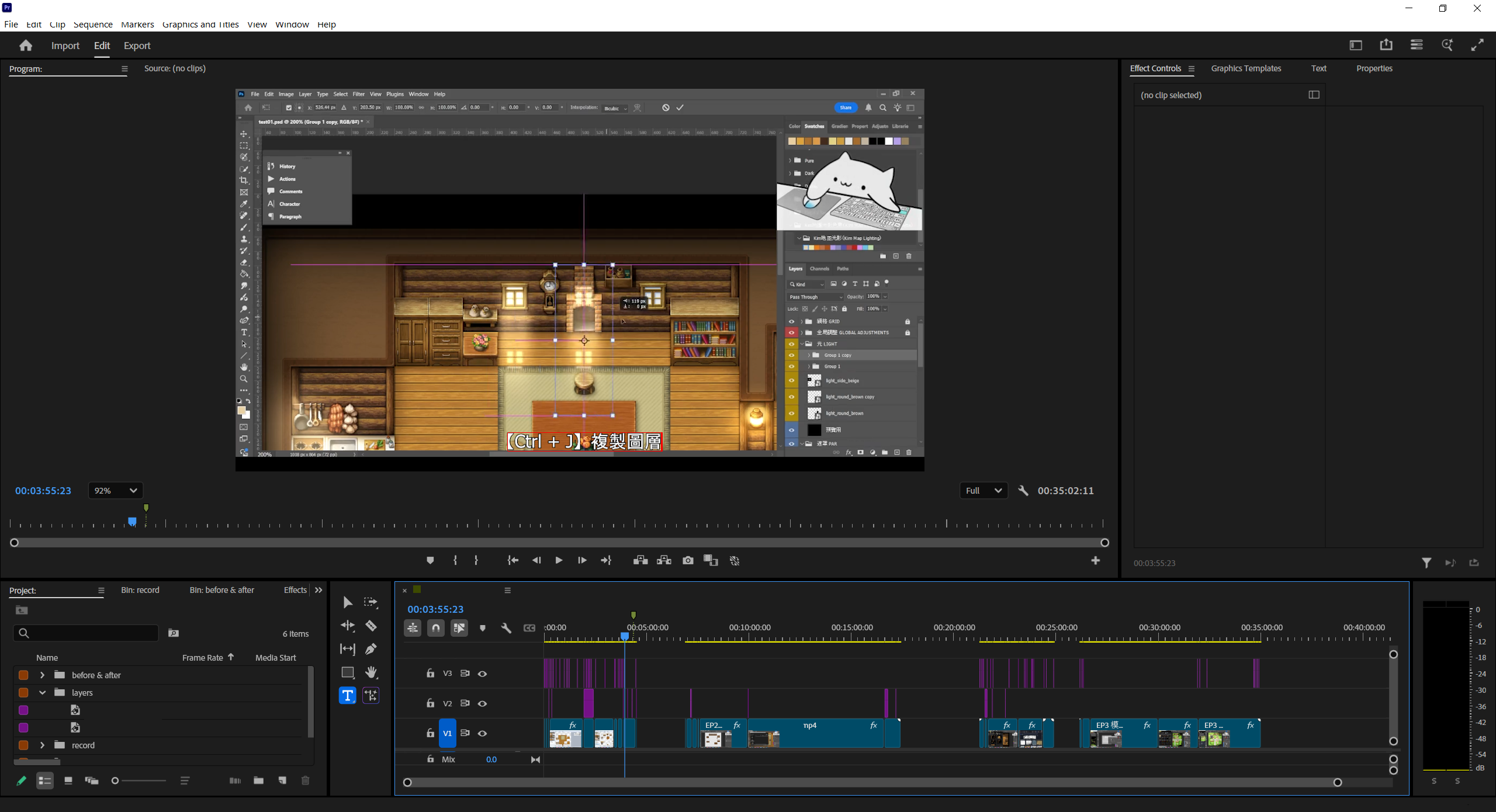
Task: Toggle insert sequences as nests button
Action: 413,628
